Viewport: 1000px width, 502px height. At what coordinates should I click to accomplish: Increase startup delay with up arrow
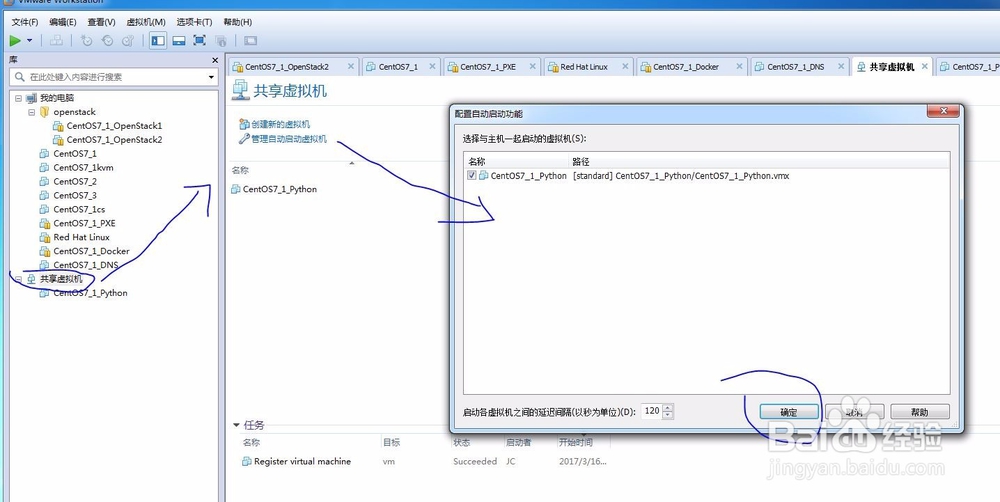click(x=668, y=408)
